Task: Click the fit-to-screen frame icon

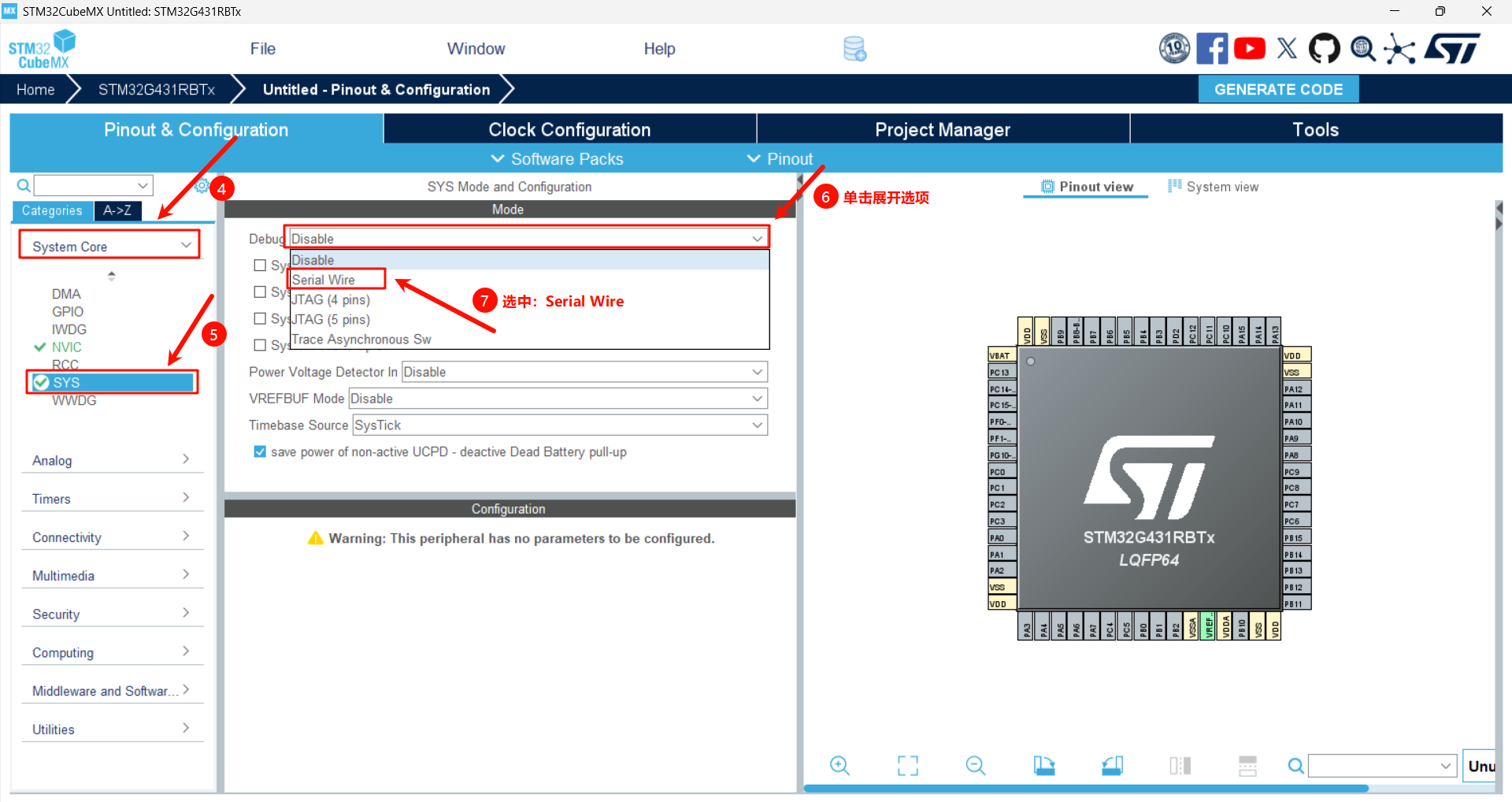Action: point(907,766)
